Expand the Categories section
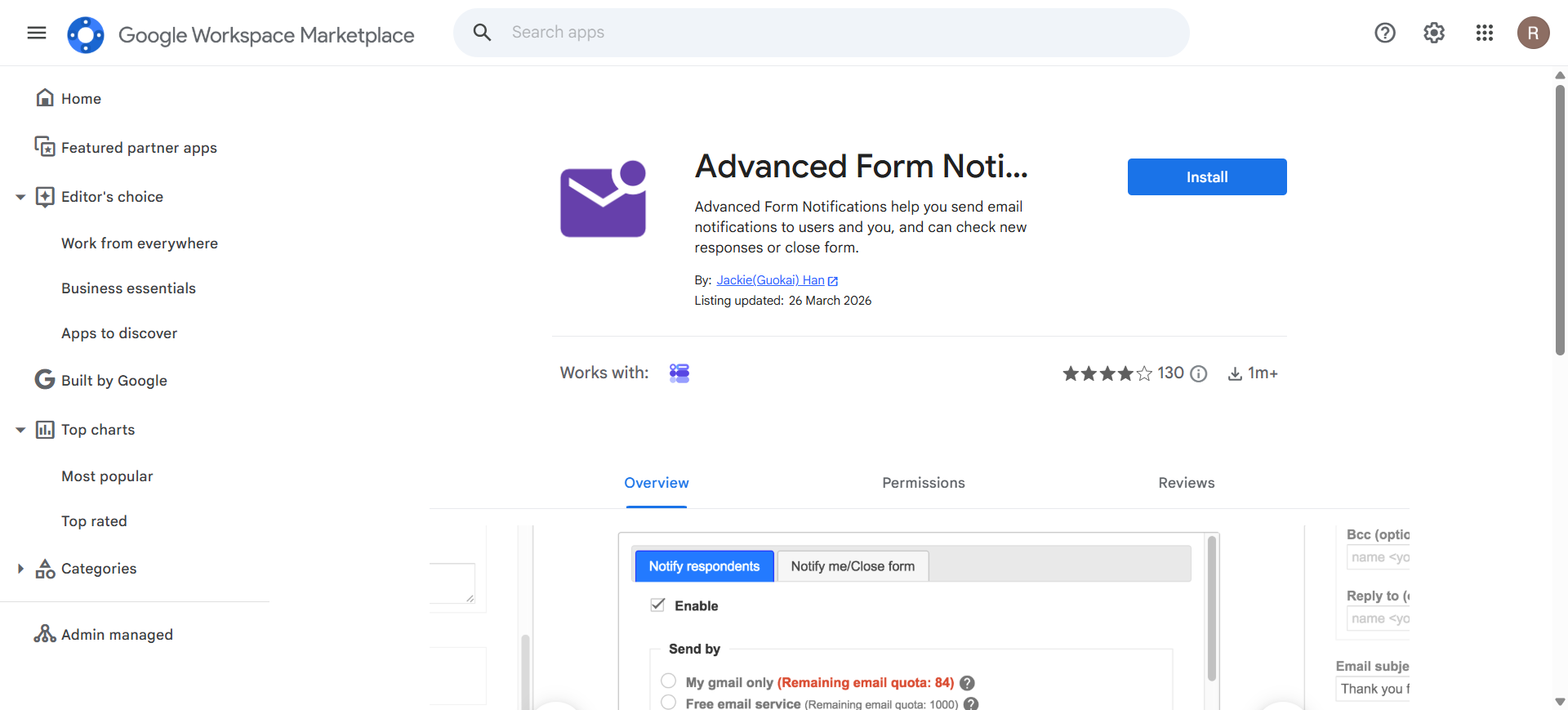The width and height of the screenshot is (1568, 710). [x=20, y=569]
